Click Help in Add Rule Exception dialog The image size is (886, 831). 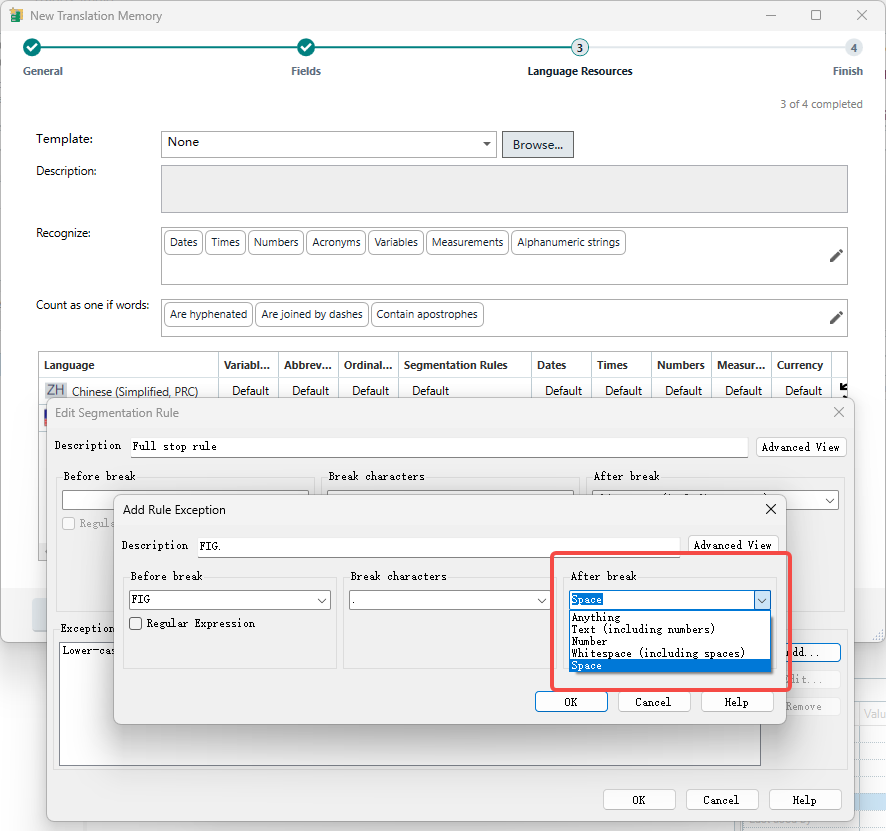[736, 702]
